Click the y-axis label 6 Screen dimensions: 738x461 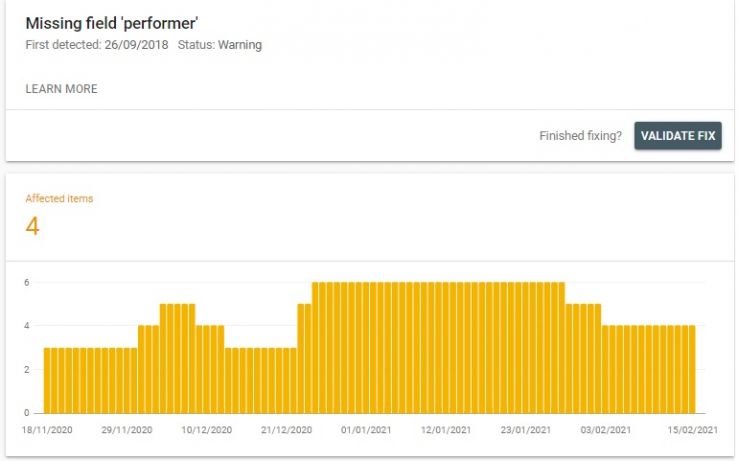tap(28, 282)
